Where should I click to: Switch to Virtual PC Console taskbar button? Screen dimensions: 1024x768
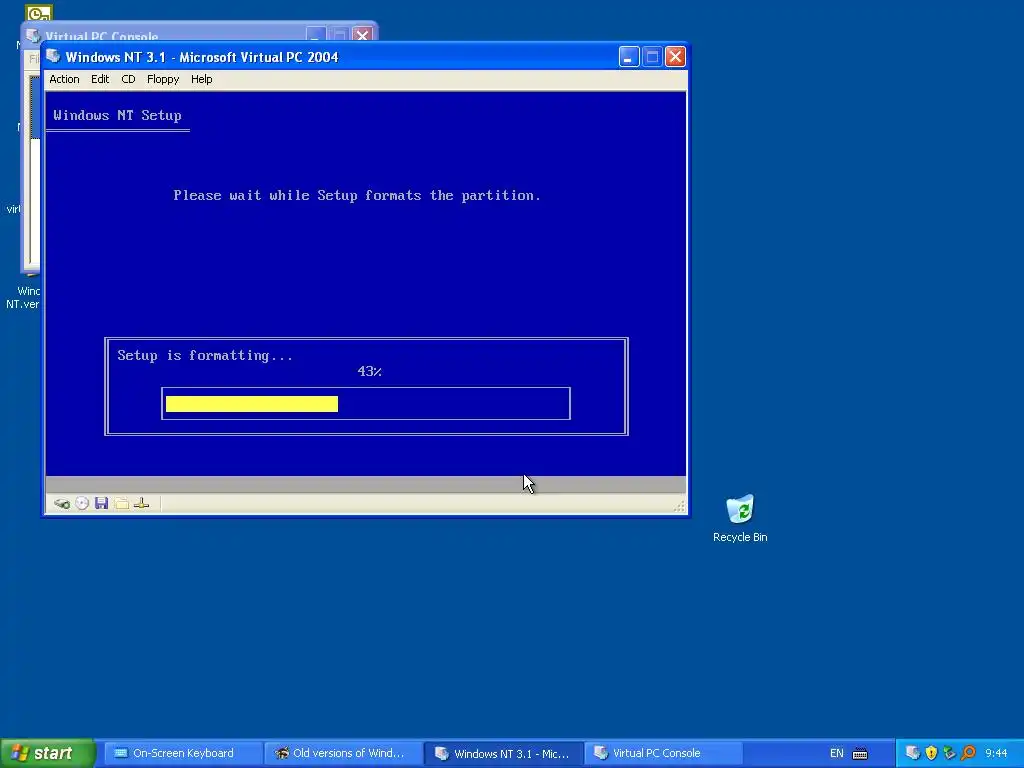pos(664,753)
